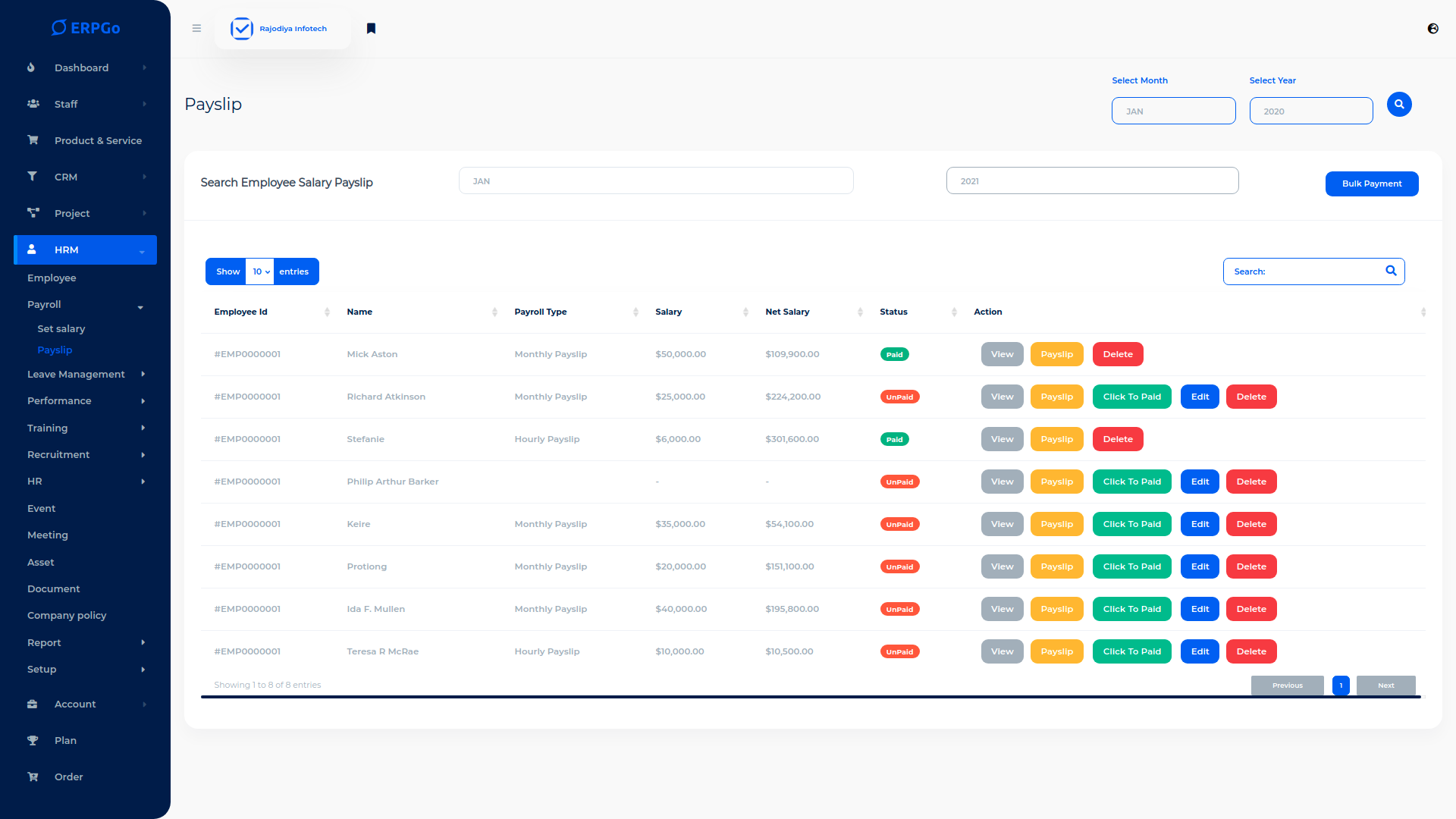Click the Plan trophy icon in sidebar
Screen dimensions: 1456x819
pyautogui.click(x=33, y=741)
